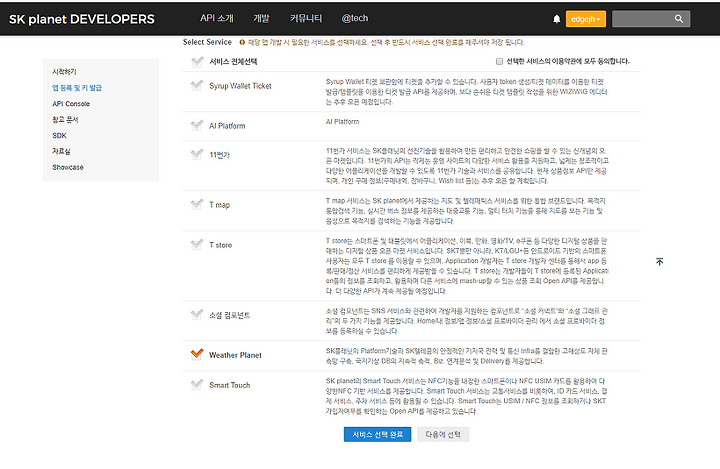Open the edgejh user dropdown
720x469 pixels.
(585, 19)
